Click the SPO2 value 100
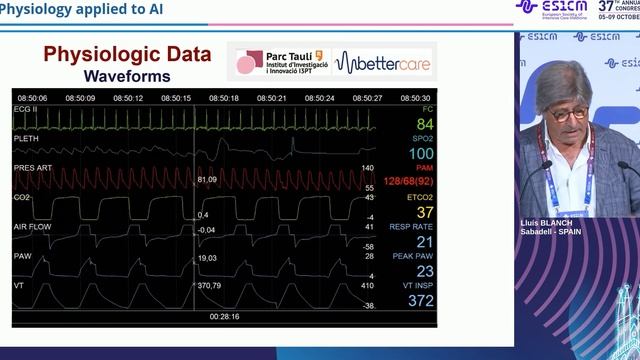The width and height of the screenshot is (640, 360). coord(421,153)
